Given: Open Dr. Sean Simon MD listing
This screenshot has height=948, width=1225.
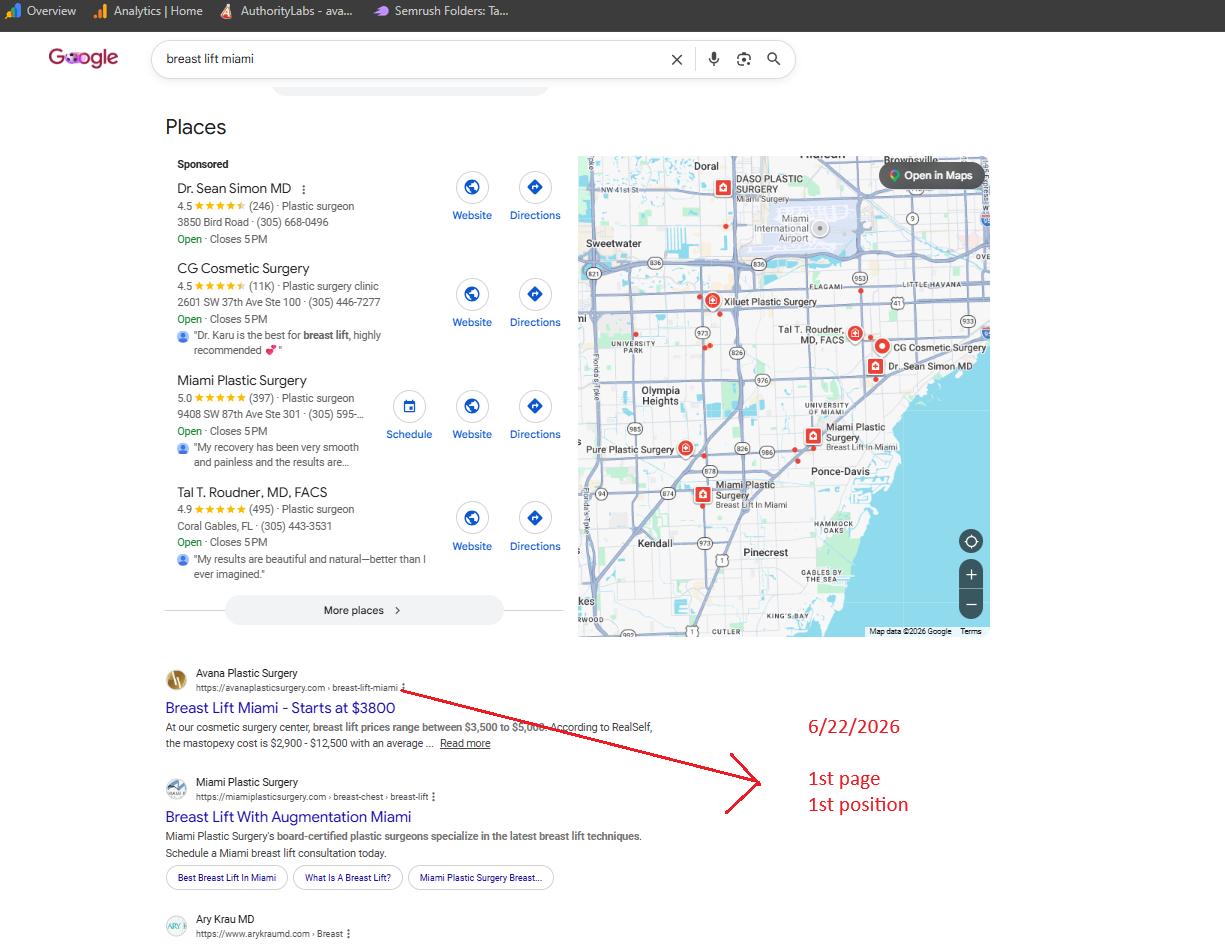Looking at the screenshot, I should click(x=234, y=188).
